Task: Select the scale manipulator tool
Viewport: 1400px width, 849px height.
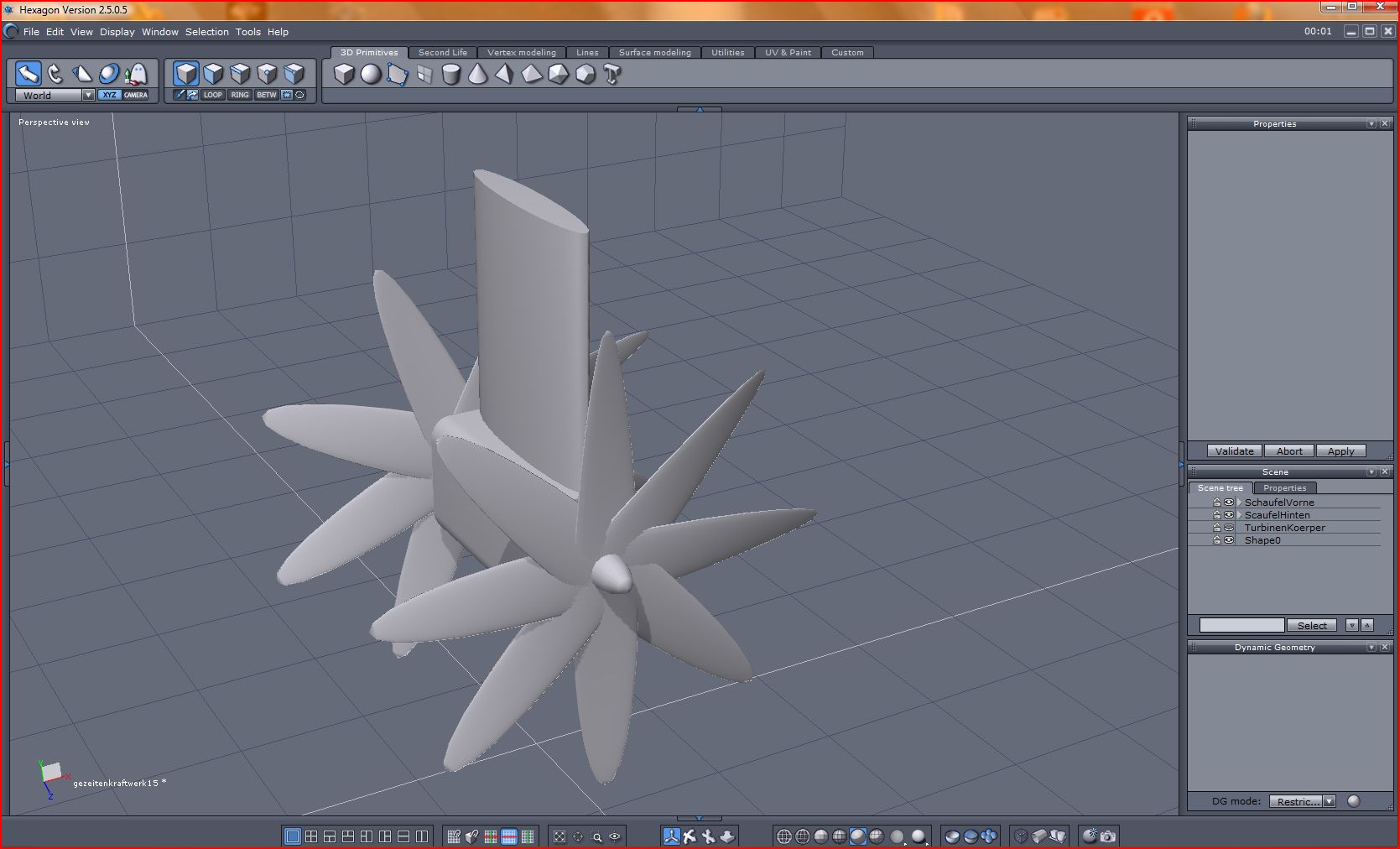Action: point(81,74)
